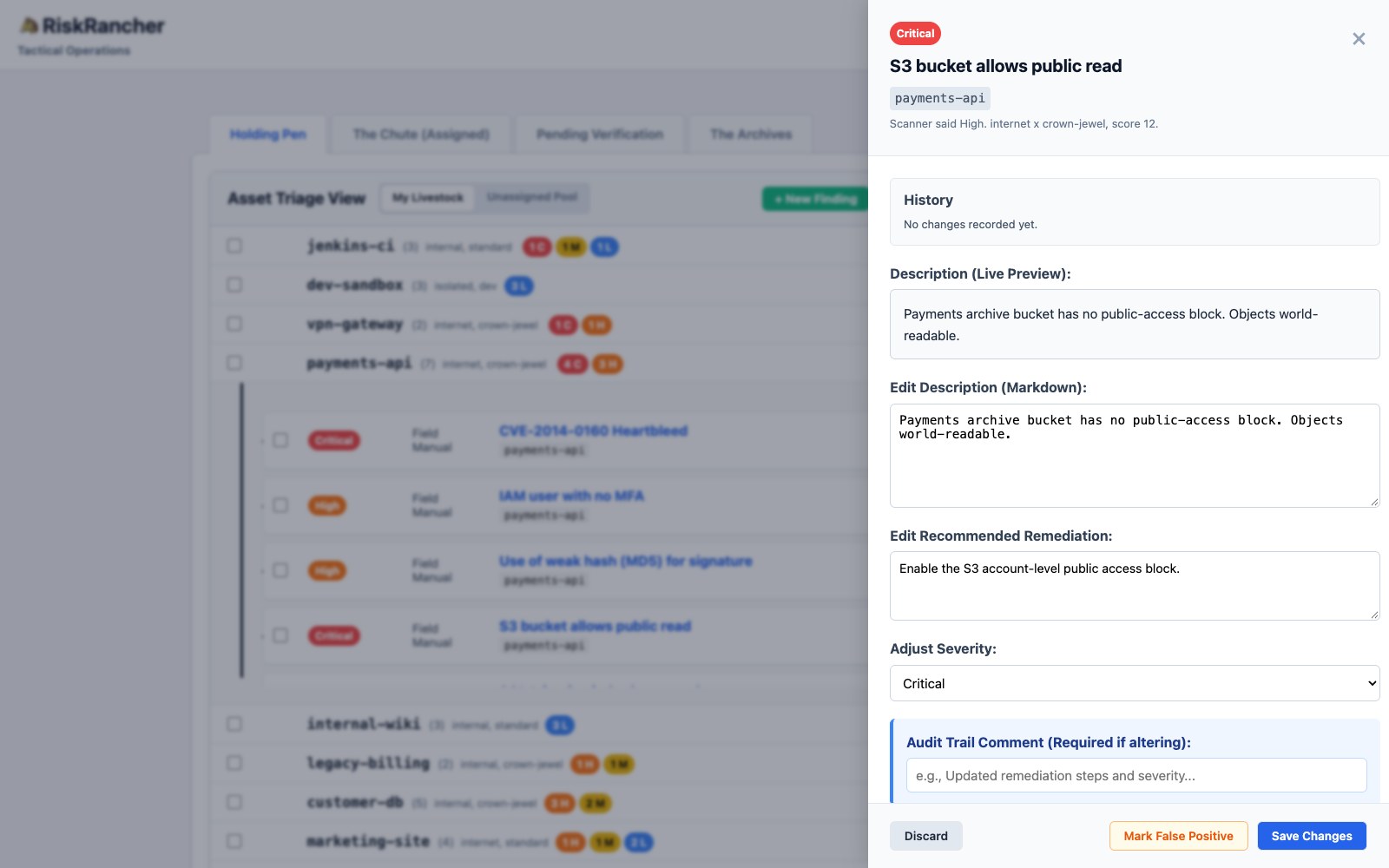Select the My Livestock view toggle

428,198
